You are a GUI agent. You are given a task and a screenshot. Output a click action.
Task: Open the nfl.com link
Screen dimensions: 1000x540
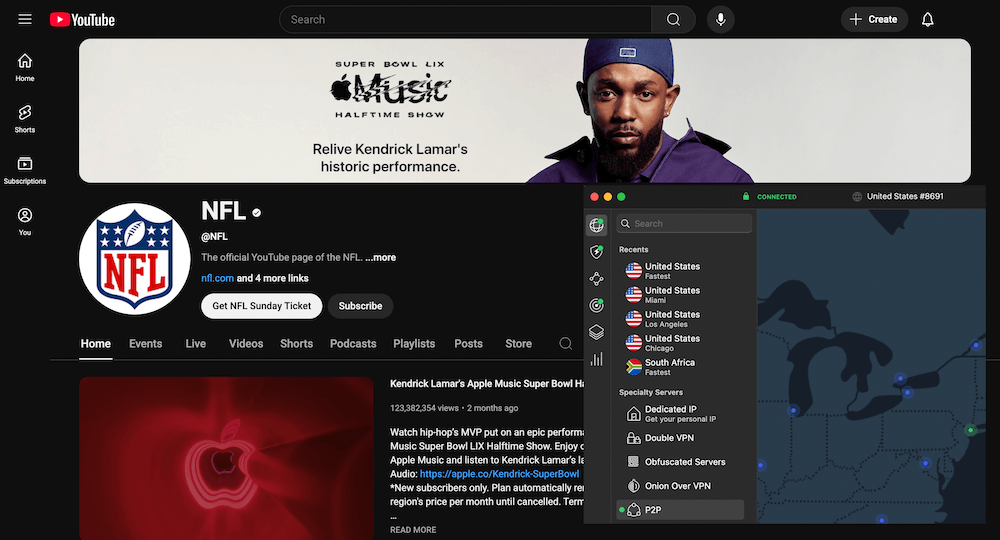(x=217, y=278)
